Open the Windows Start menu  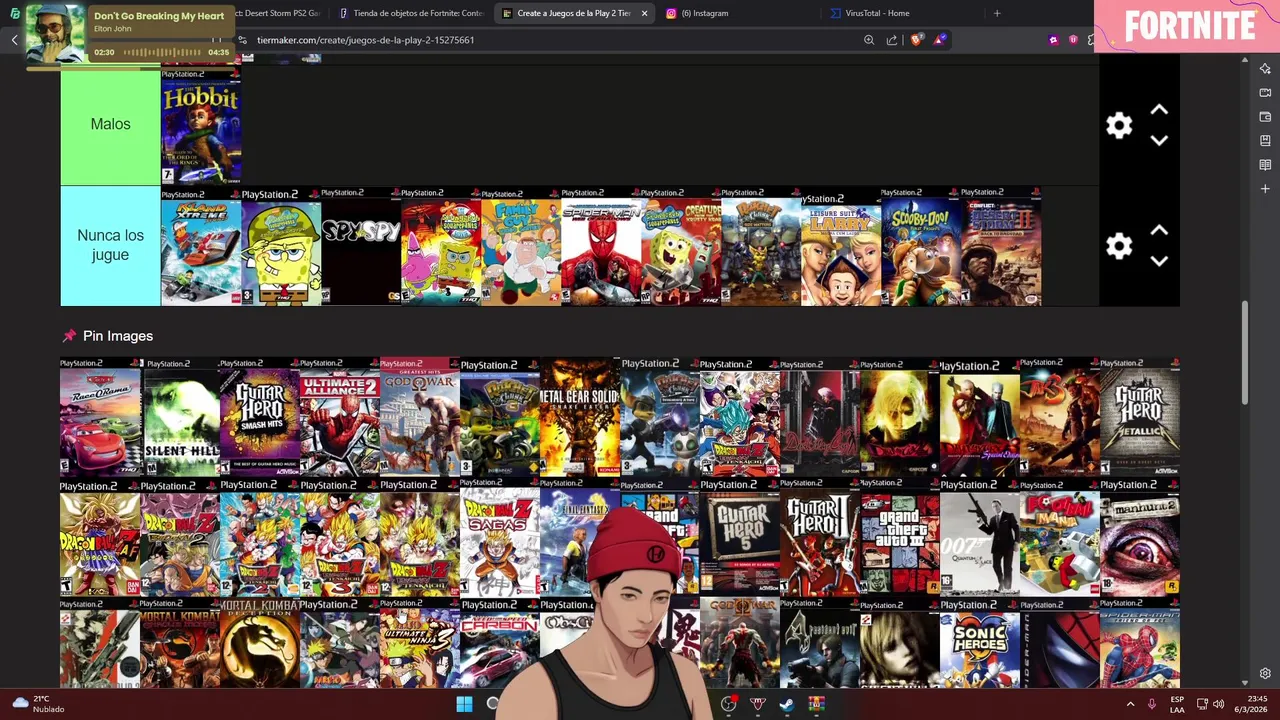pos(464,704)
